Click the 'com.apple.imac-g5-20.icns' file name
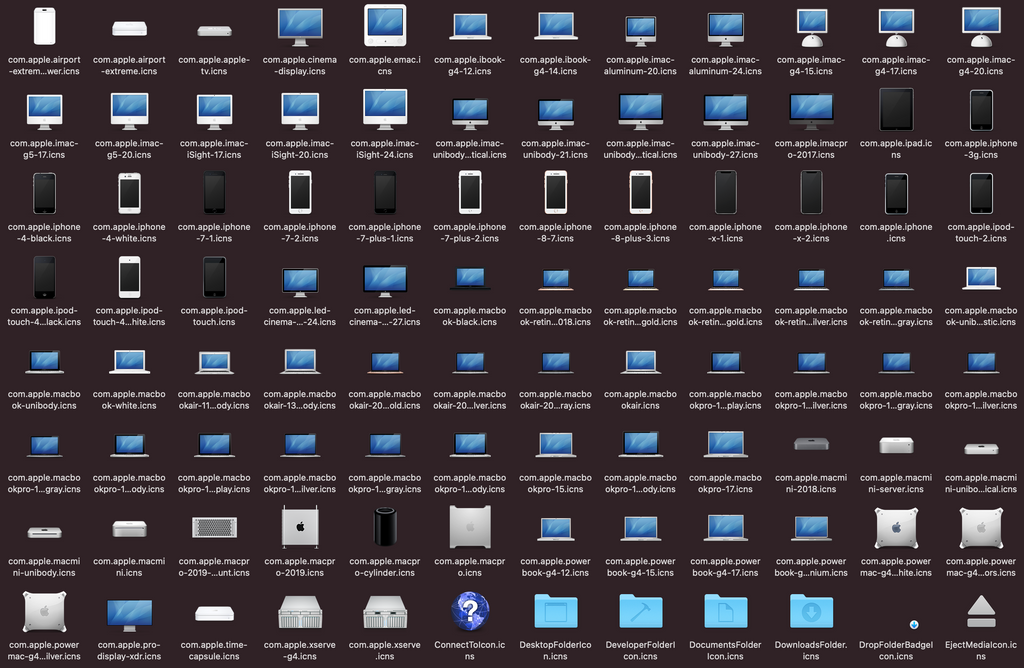The width and height of the screenshot is (1024, 668). pos(129,149)
